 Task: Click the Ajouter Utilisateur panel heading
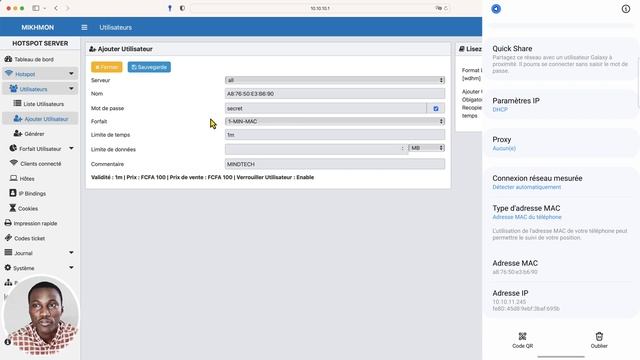(125, 49)
